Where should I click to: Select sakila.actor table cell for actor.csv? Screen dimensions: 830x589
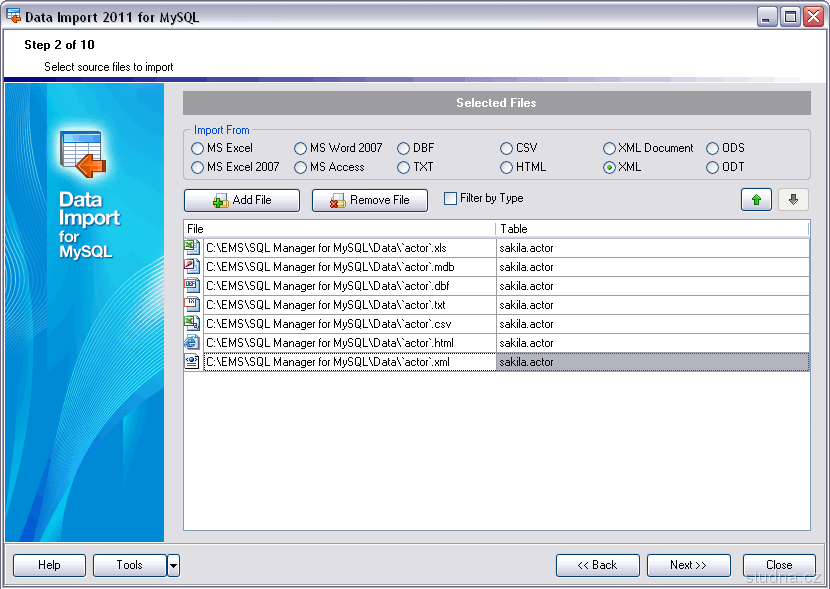(x=652, y=324)
